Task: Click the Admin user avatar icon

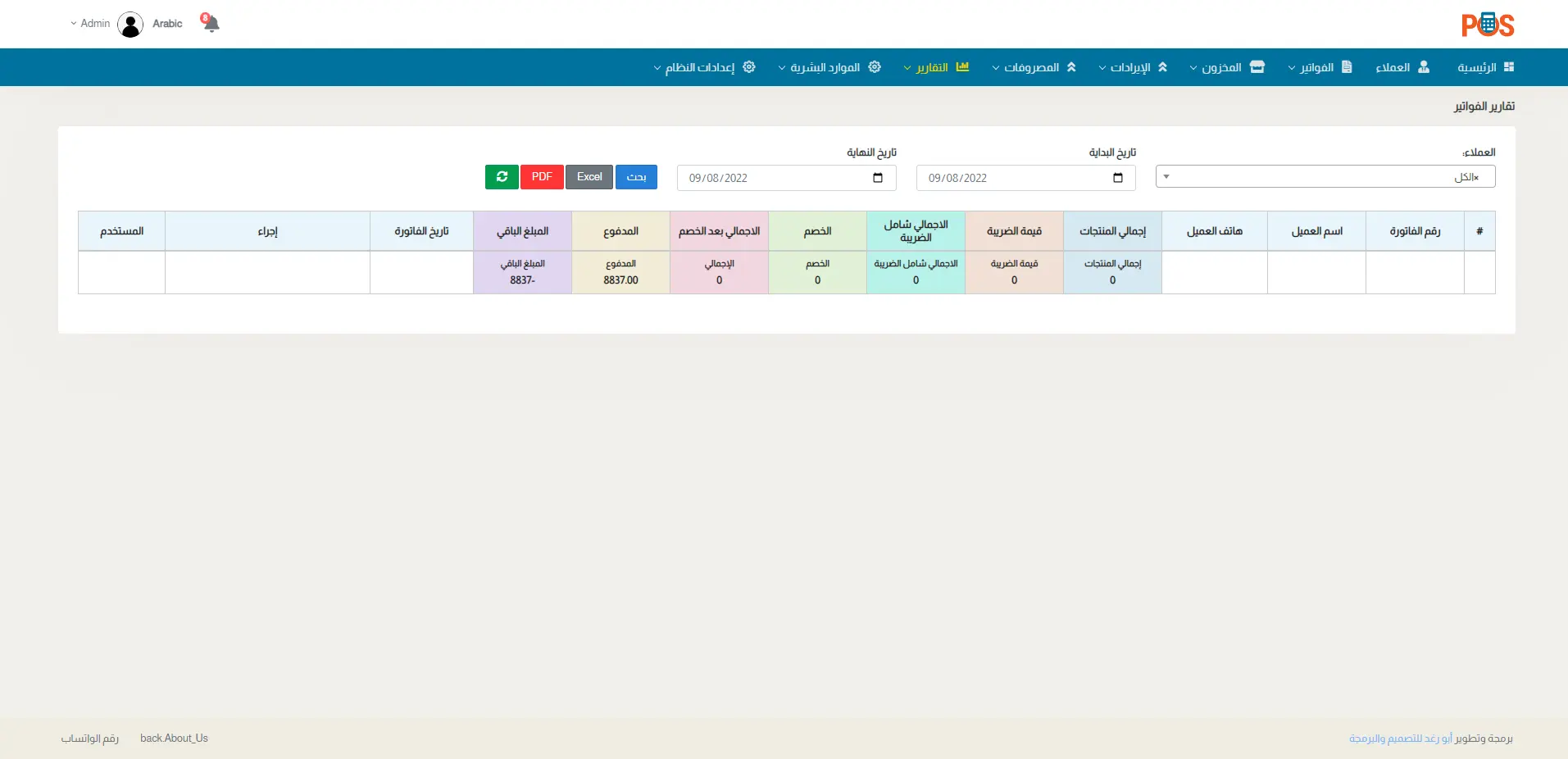Action: click(130, 25)
